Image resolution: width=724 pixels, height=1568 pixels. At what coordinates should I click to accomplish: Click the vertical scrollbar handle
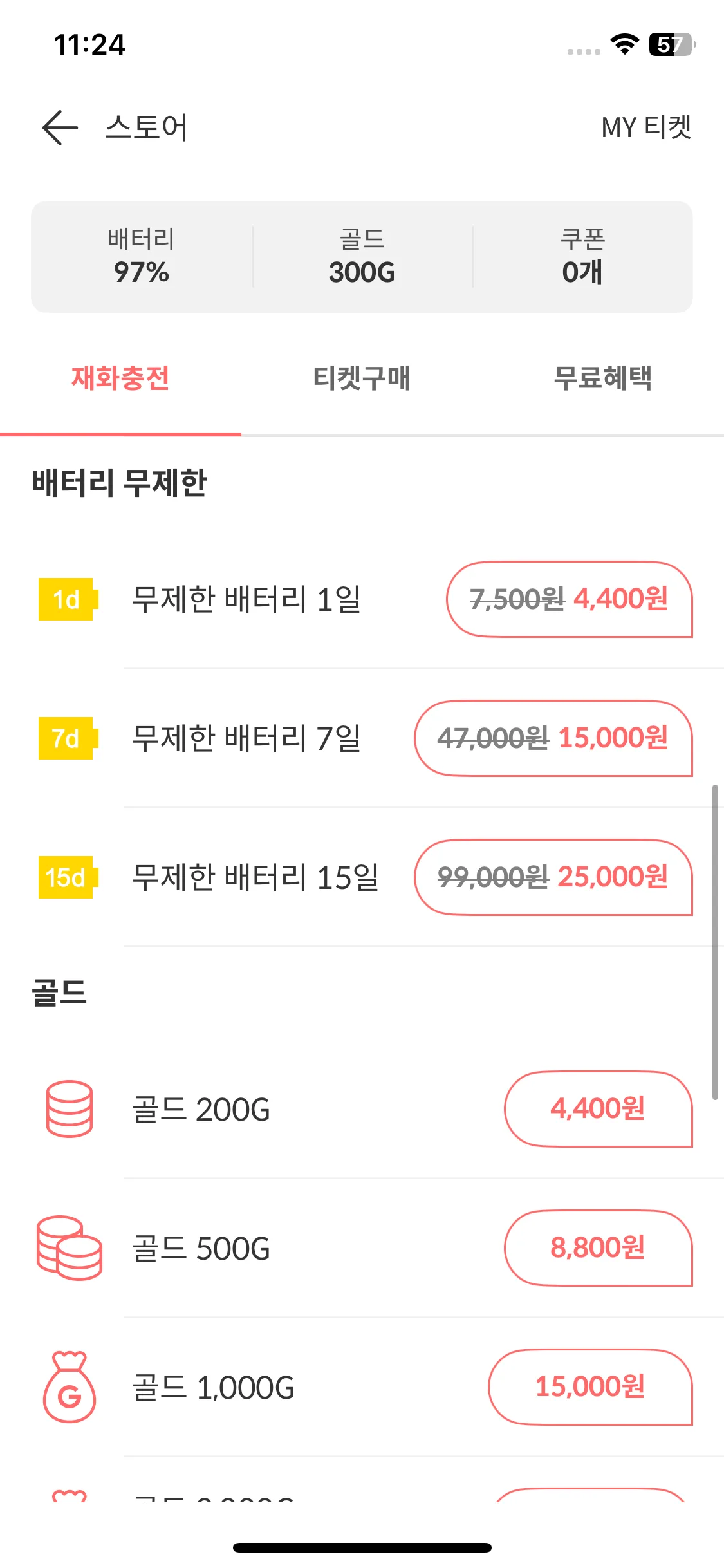(715, 942)
